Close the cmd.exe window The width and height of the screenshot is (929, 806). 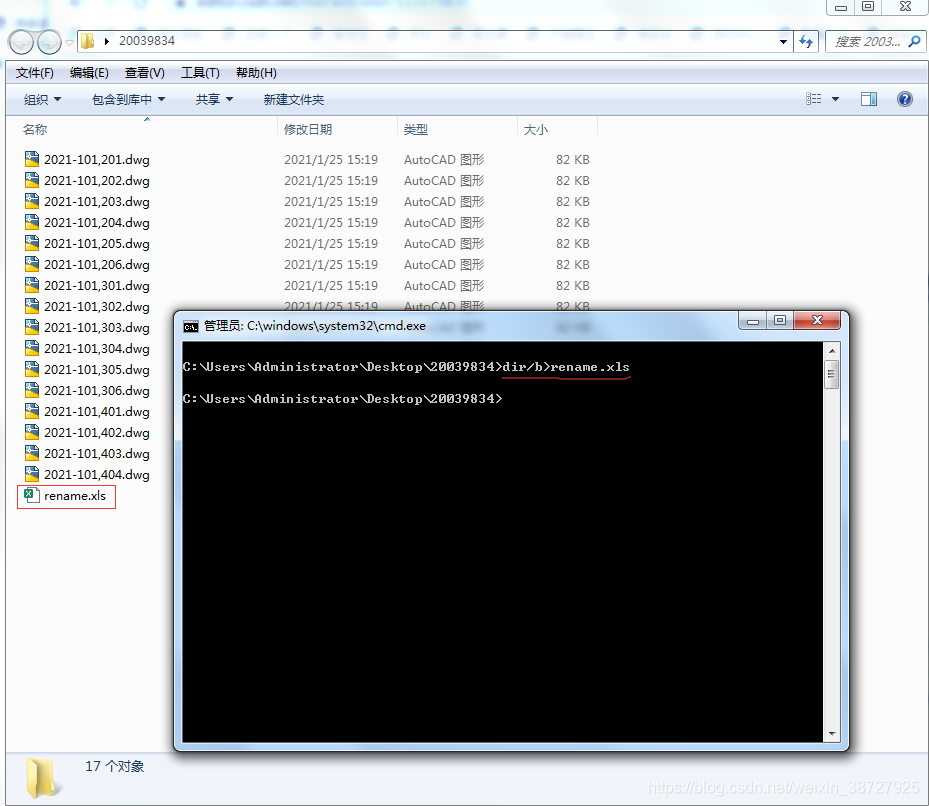817,320
